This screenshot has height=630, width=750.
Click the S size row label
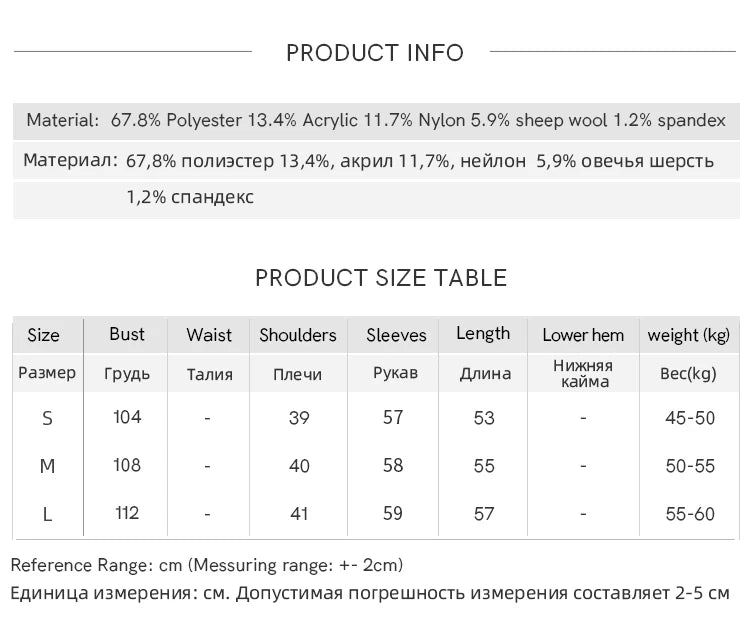click(x=47, y=418)
